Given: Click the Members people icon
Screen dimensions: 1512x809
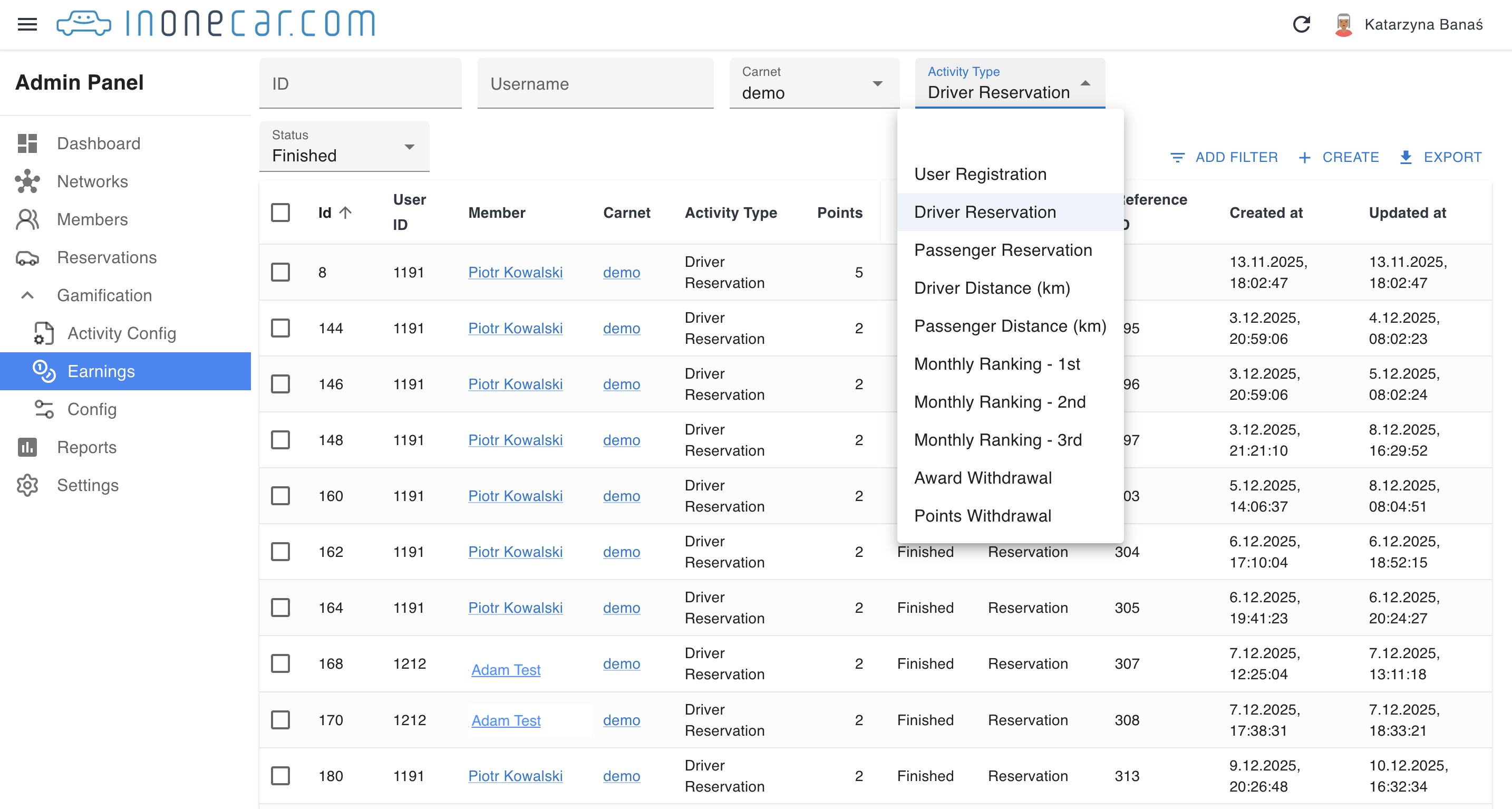Looking at the screenshot, I should pyautogui.click(x=27, y=219).
